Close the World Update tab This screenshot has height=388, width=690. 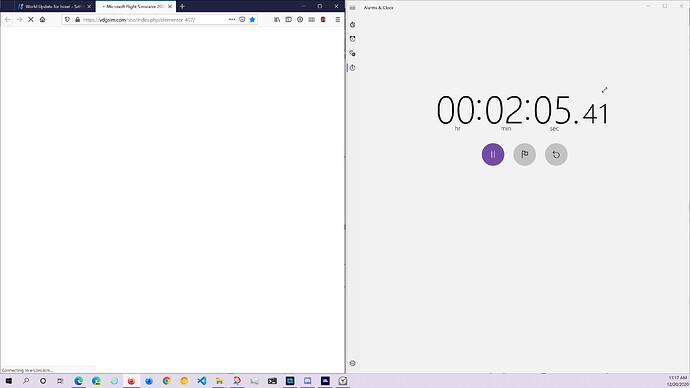pos(89,6)
